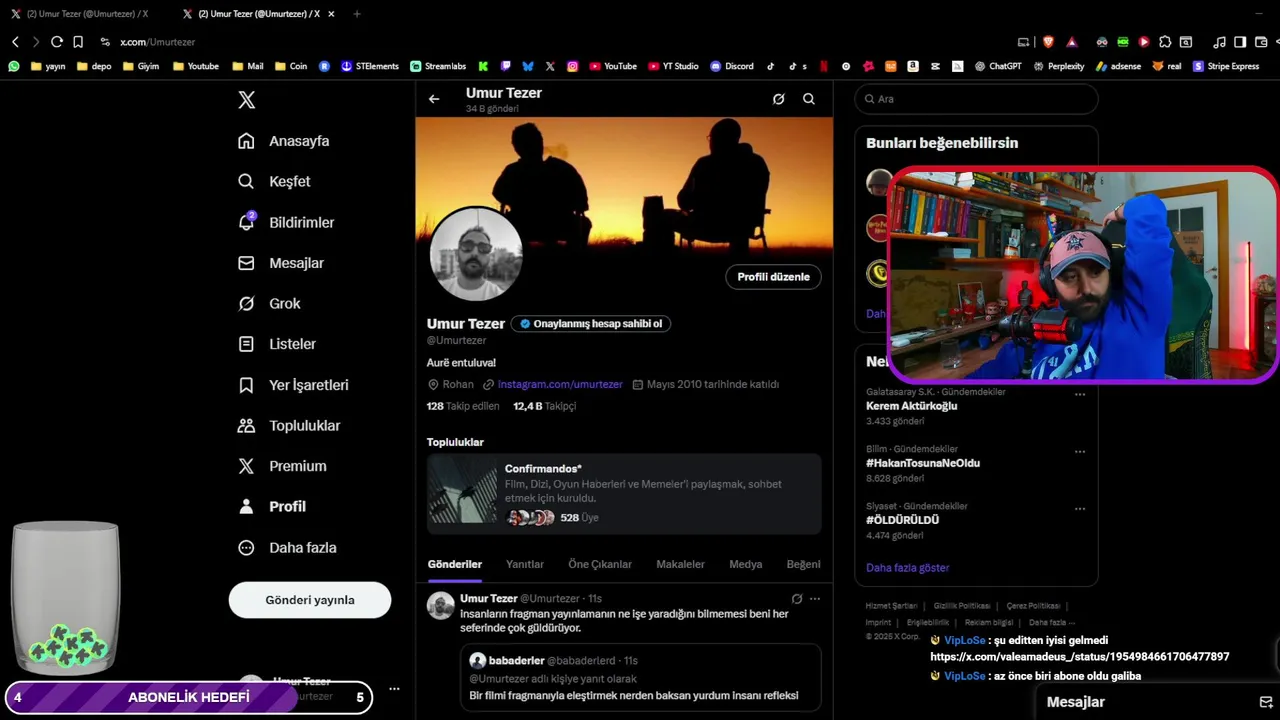The image size is (1280, 720).
Task: Open Instagram bookmark icon
Action: point(573,66)
